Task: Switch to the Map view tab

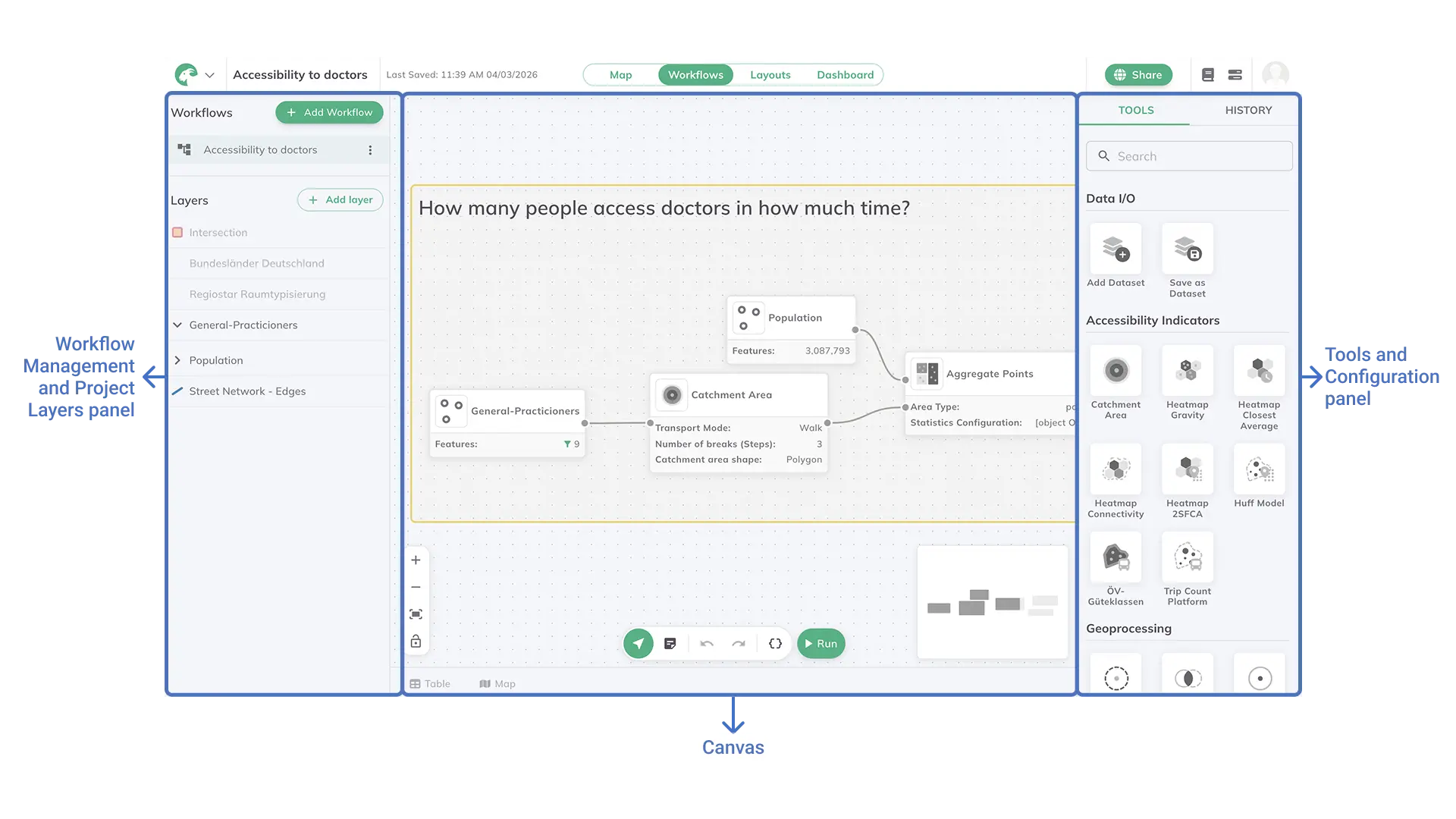Action: point(620,74)
